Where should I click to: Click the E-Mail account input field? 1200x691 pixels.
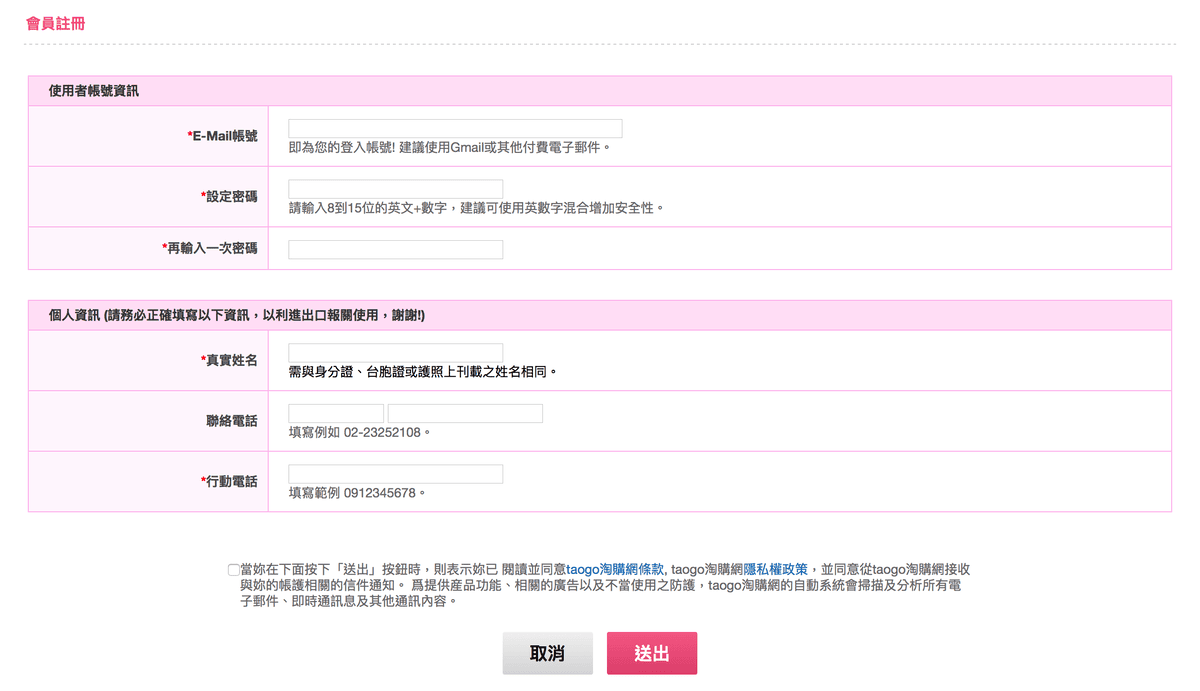[x=455, y=129]
